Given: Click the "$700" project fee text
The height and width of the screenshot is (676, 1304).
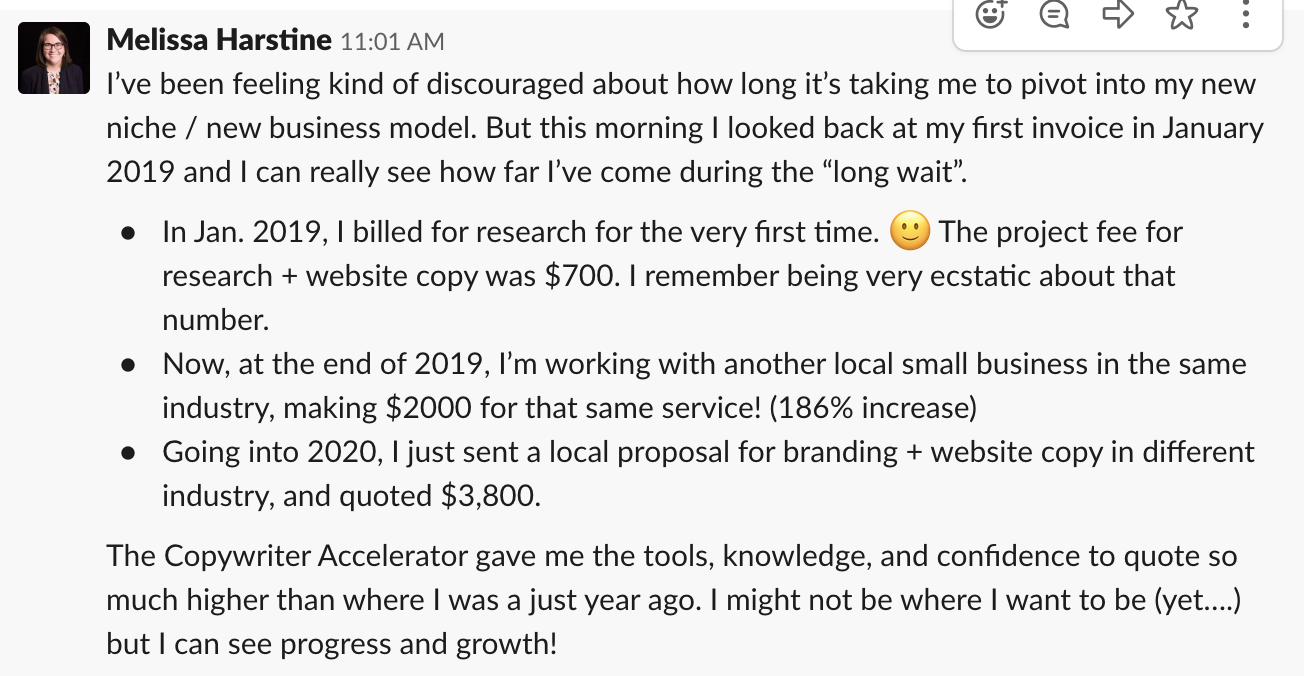Looking at the screenshot, I should point(579,276).
